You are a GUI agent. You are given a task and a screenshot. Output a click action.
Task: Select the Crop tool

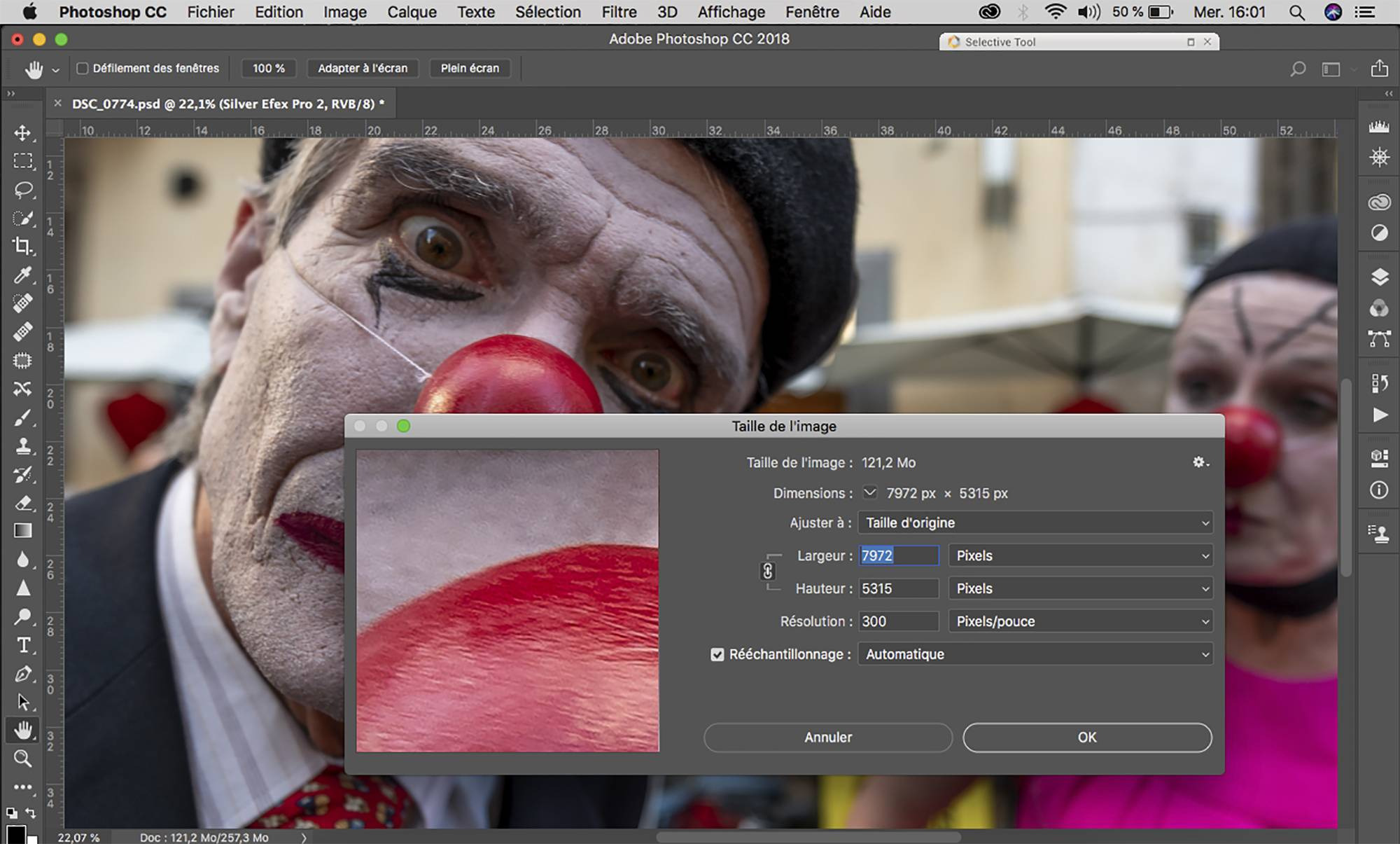[x=23, y=247]
